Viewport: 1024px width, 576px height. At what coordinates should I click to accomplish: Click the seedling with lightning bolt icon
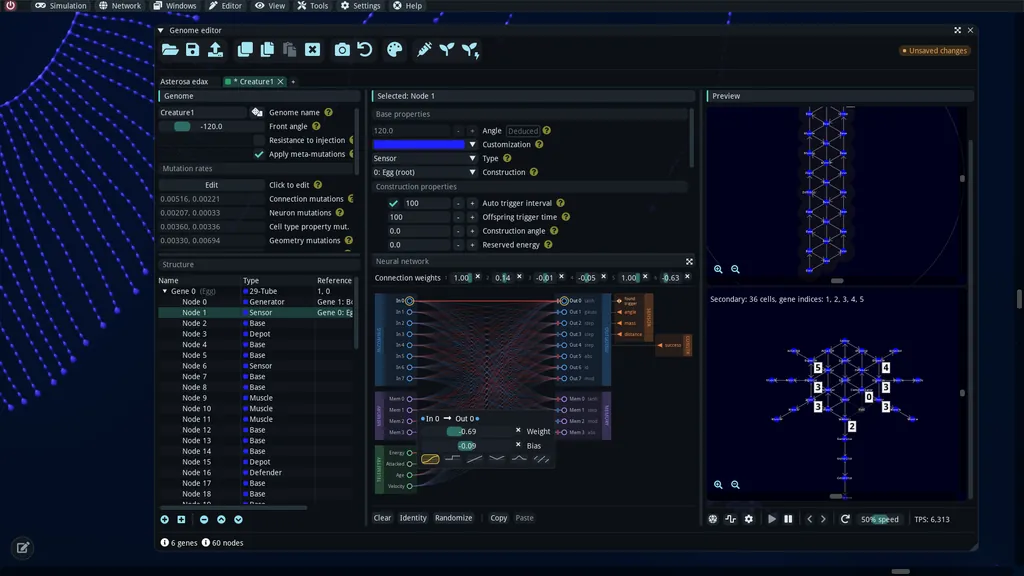pyautogui.click(x=470, y=50)
